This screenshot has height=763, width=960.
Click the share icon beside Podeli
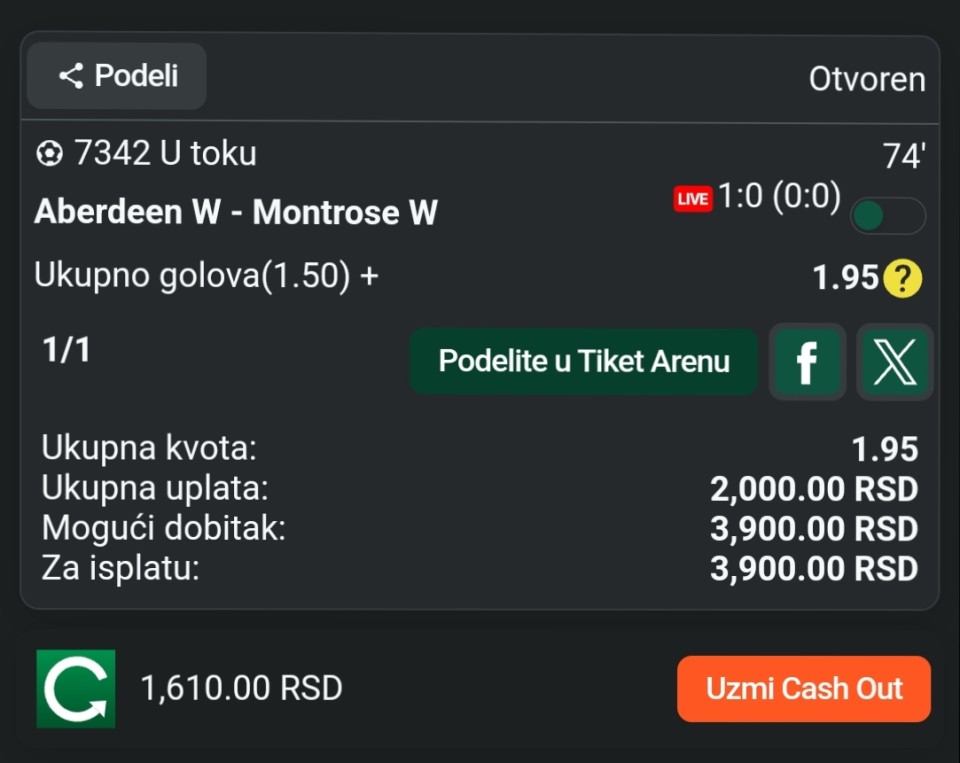coord(71,76)
